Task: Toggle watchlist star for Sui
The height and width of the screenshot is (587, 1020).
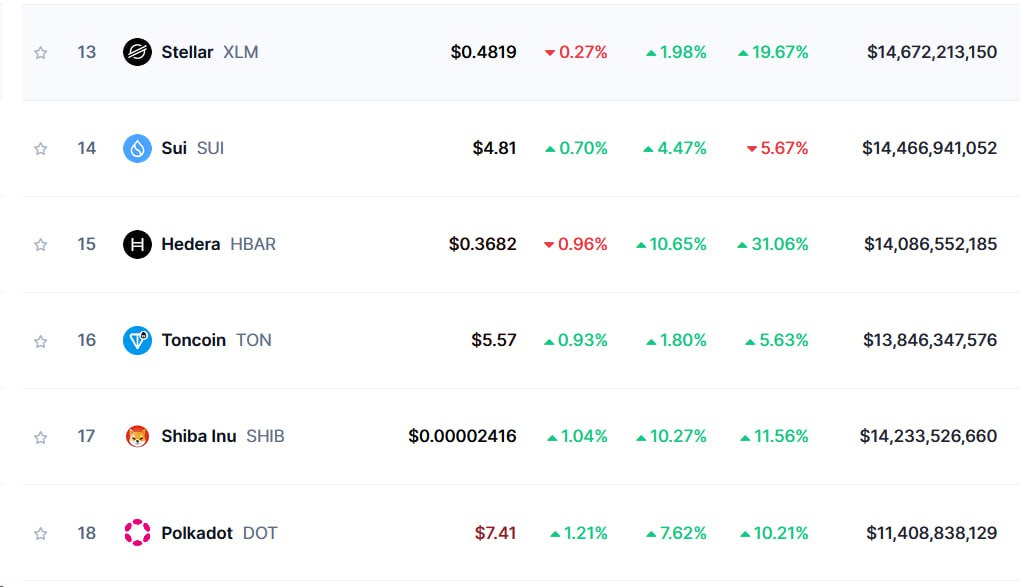Action: 40,149
